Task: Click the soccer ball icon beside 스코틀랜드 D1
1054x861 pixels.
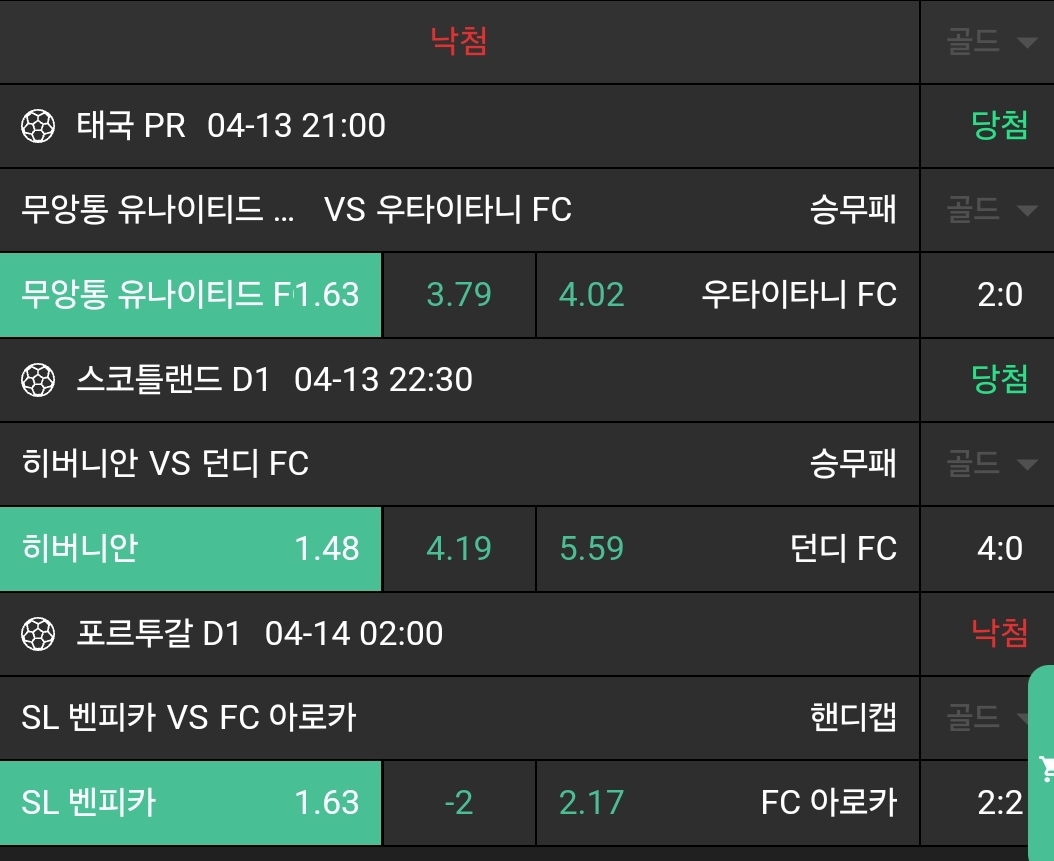Action: tap(38, 380)
